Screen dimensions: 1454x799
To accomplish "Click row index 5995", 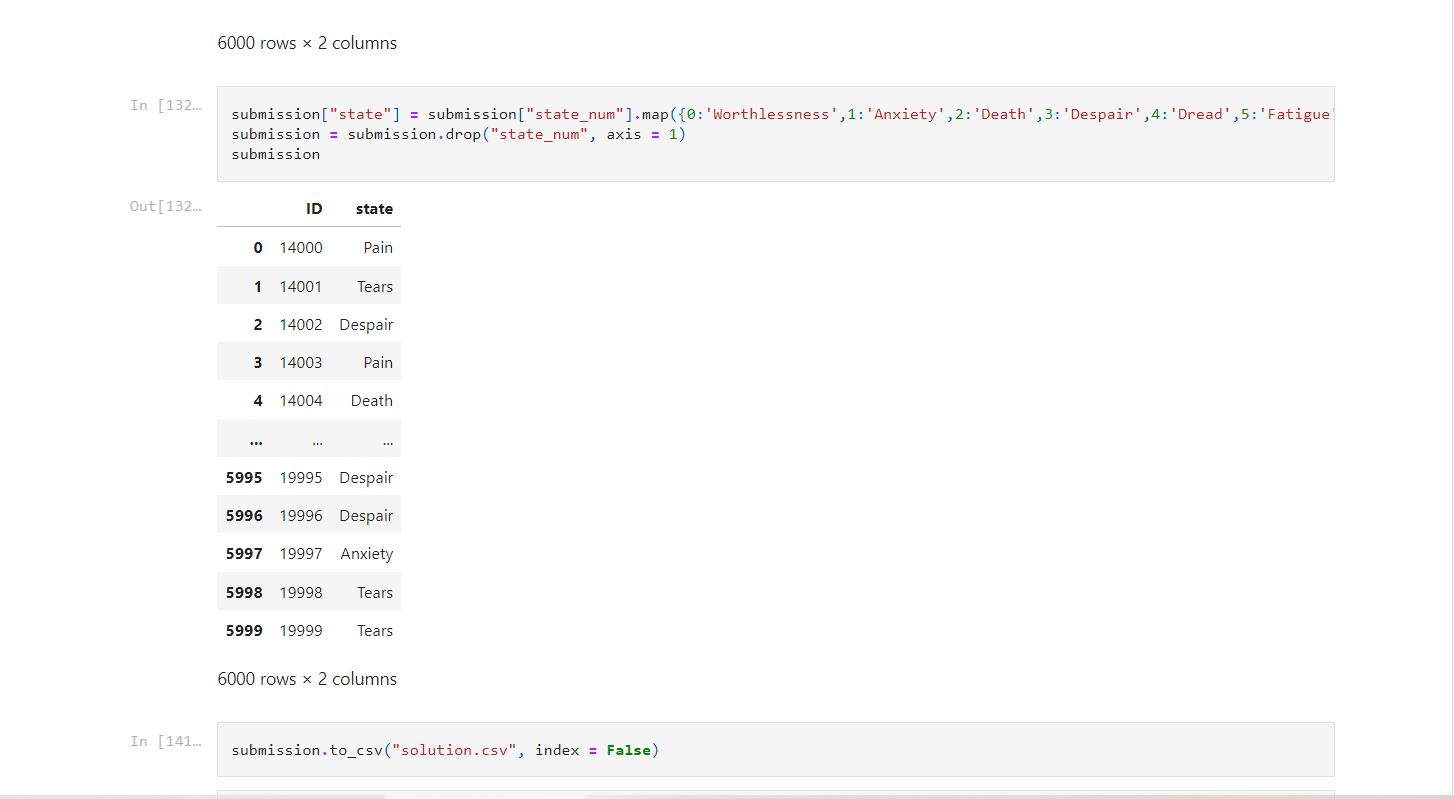I will pos(244,477).
